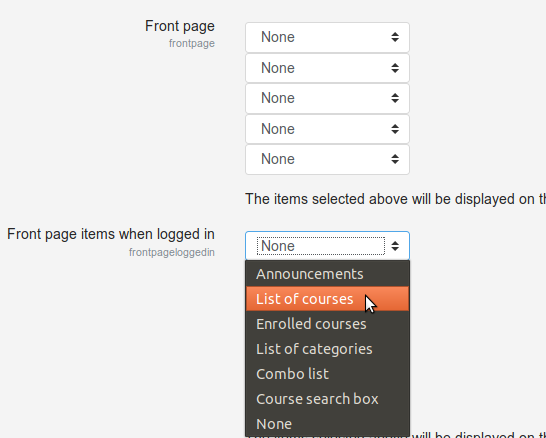Click the frontpageloggedin setting name text
The height and width of the screenshot is (438, 546).
(172, 252)
